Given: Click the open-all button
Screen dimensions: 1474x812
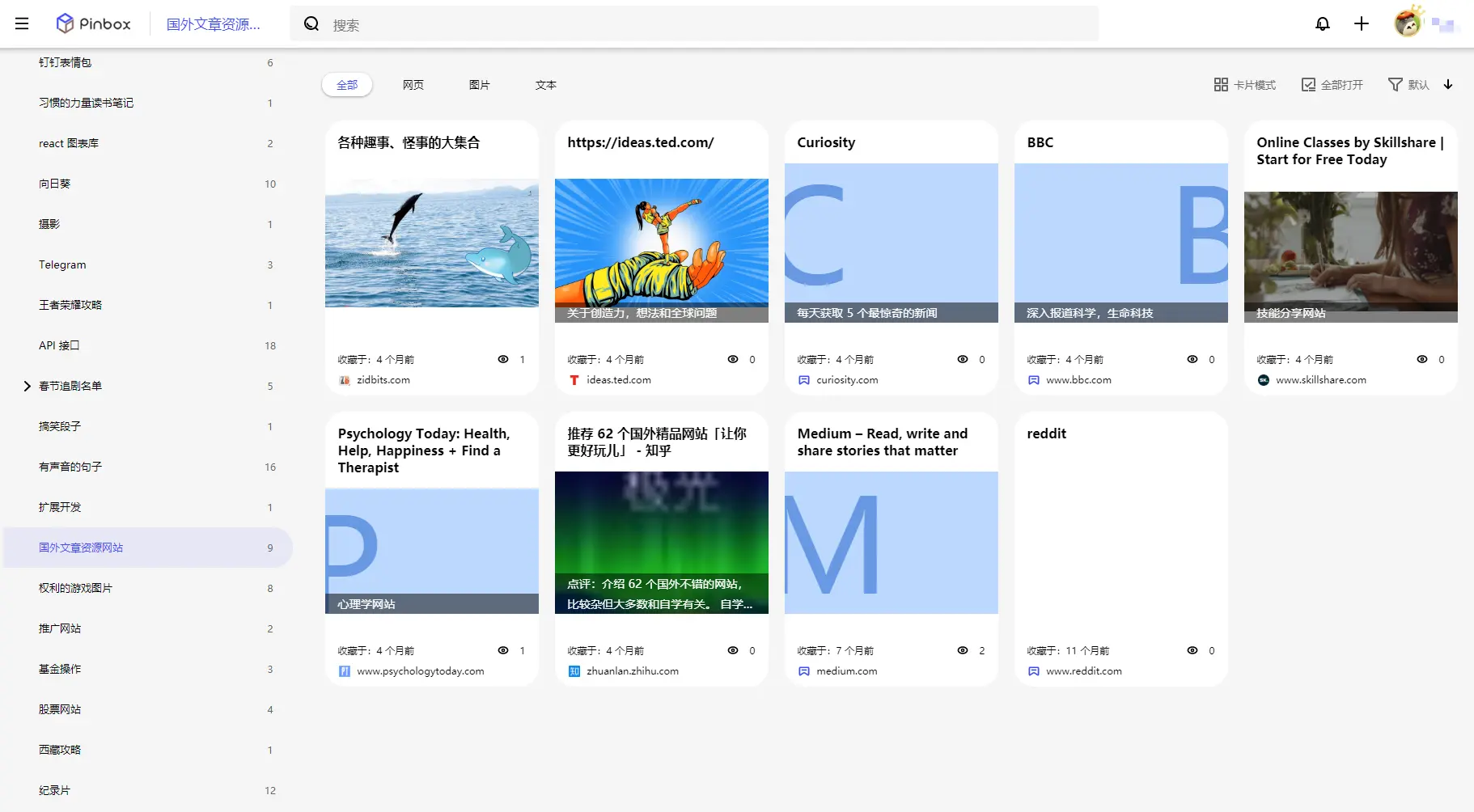Looking at the screenshot, I should pos(1332,85).
